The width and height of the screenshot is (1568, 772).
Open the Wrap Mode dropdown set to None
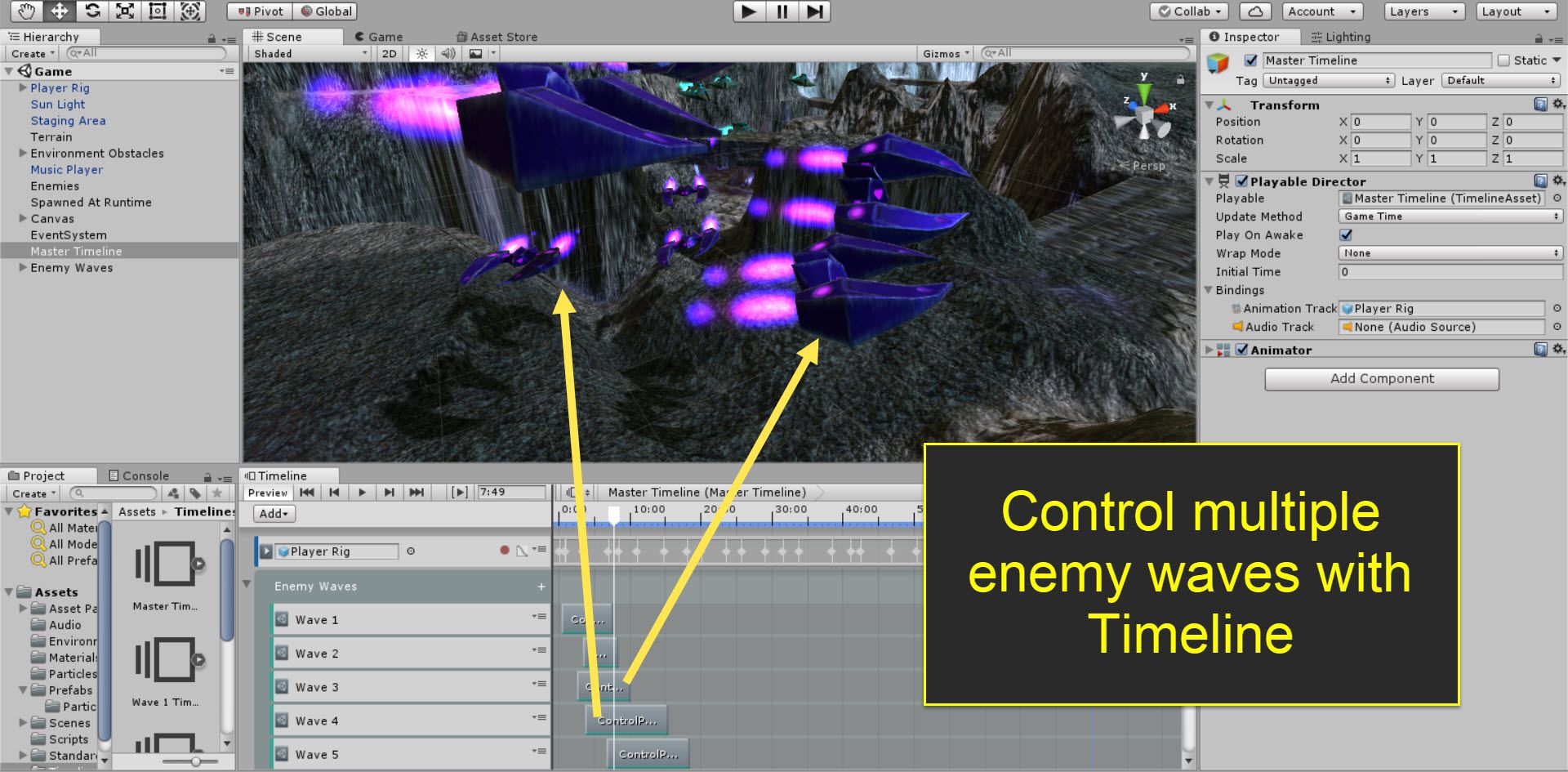pyautogui.click(x=1450, y=253)
